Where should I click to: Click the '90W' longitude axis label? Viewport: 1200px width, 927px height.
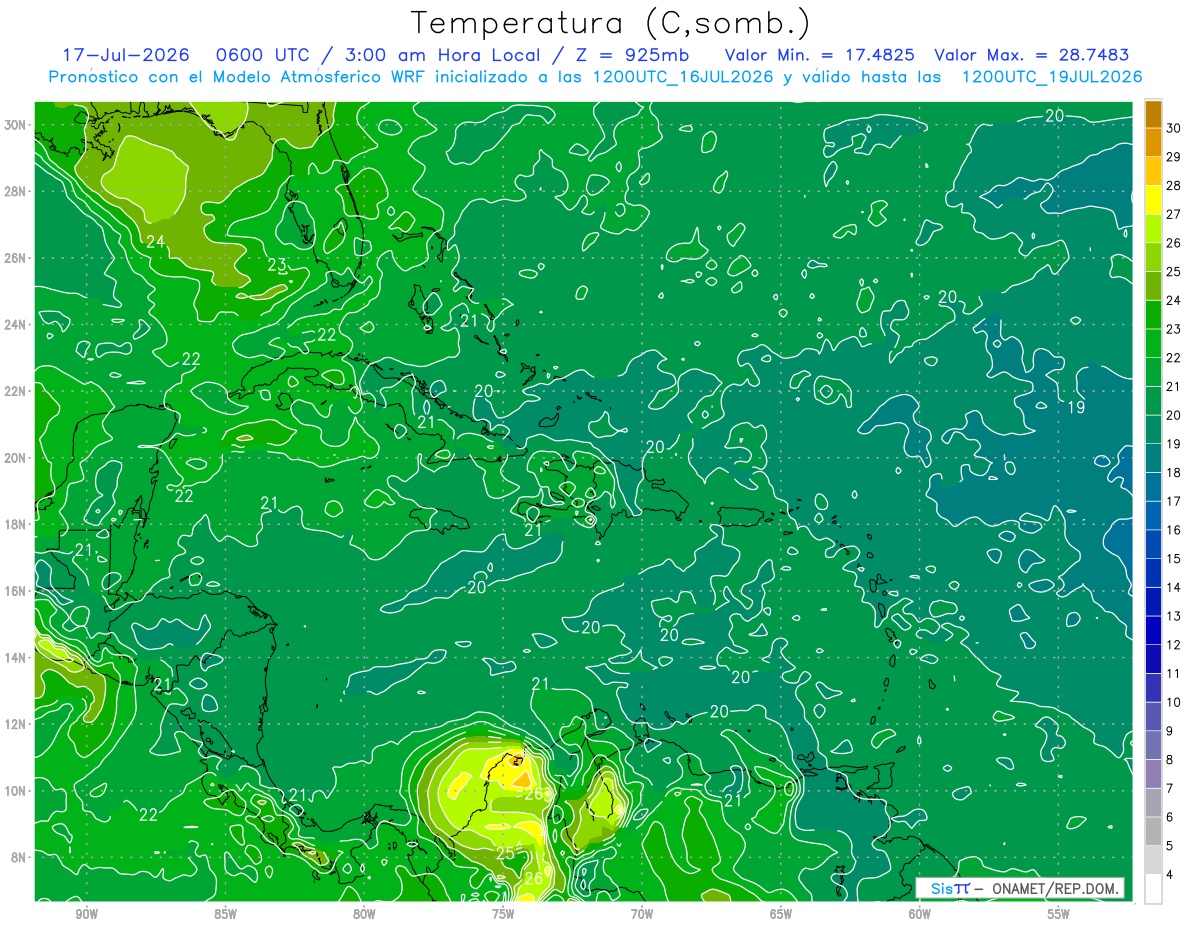pos(86,914)
